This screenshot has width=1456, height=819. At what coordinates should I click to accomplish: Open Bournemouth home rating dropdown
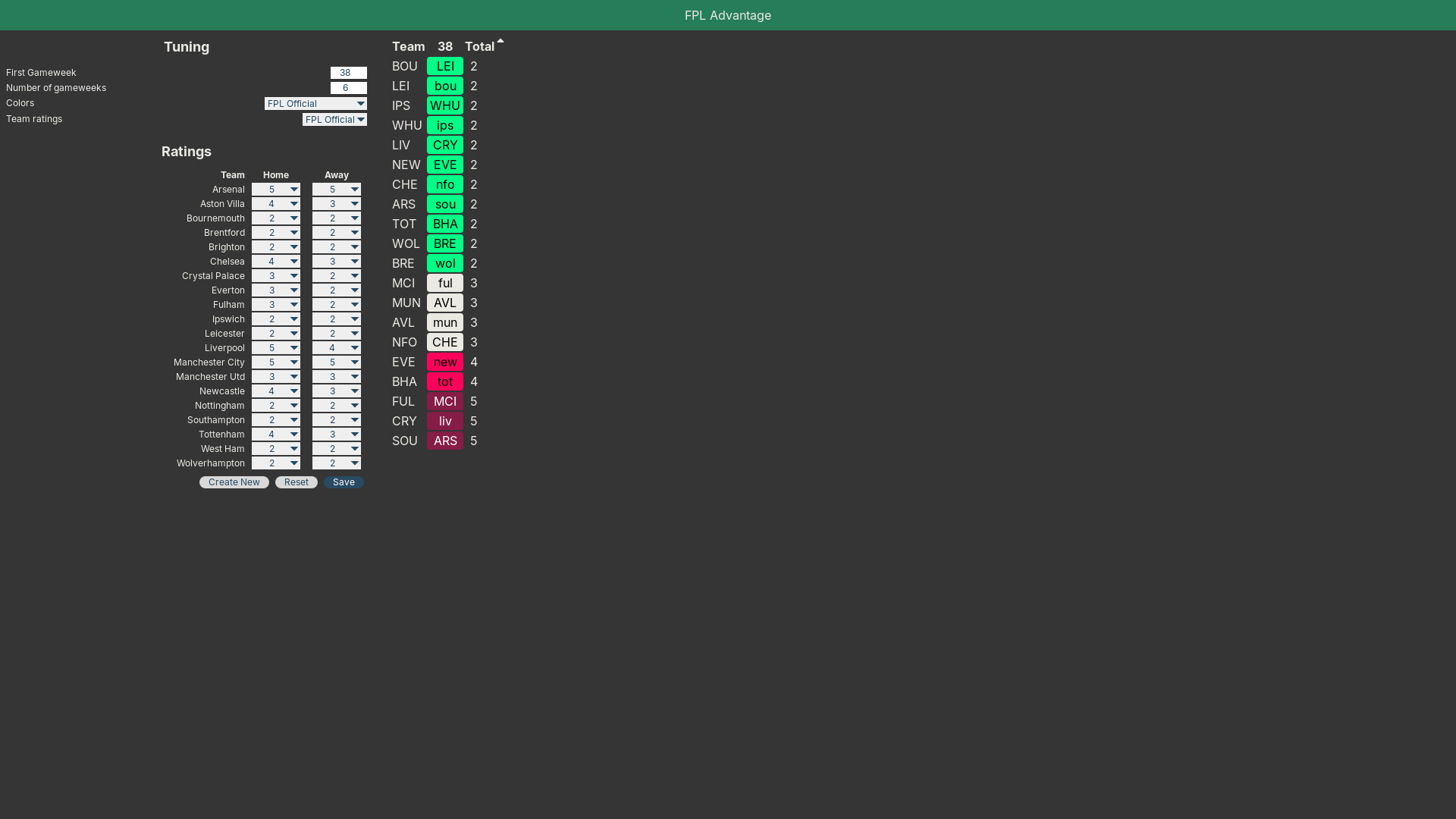click(x=276, y=218)
